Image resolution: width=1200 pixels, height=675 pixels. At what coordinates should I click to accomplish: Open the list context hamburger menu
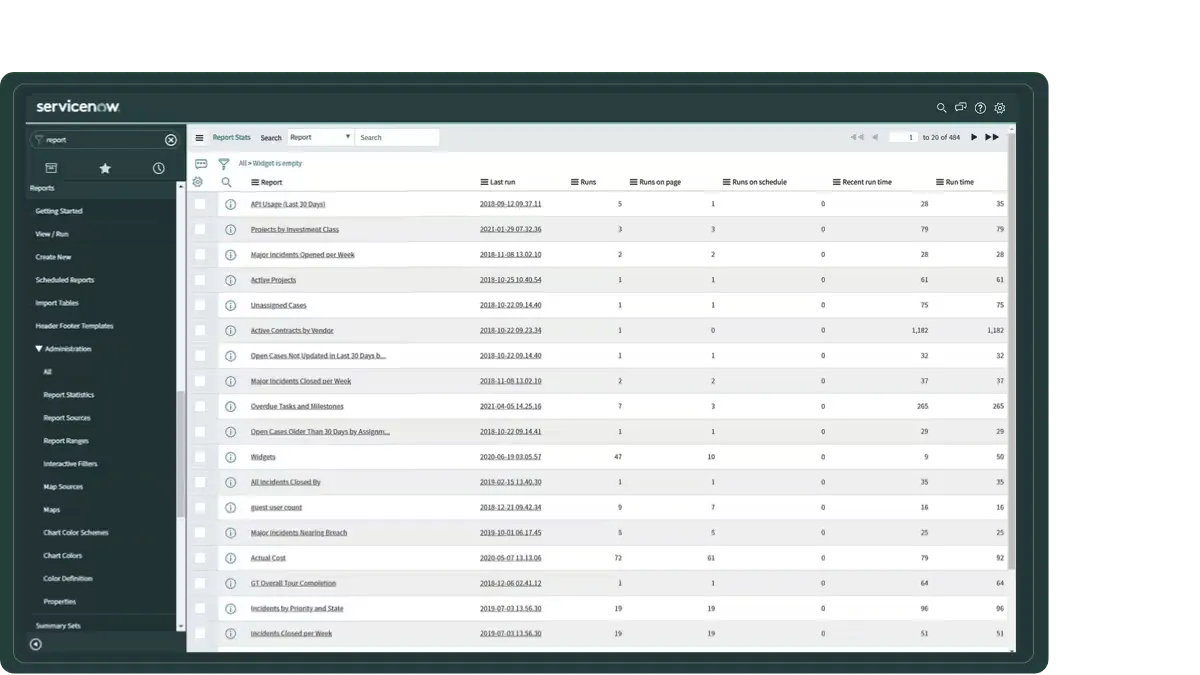click(199, 138)
